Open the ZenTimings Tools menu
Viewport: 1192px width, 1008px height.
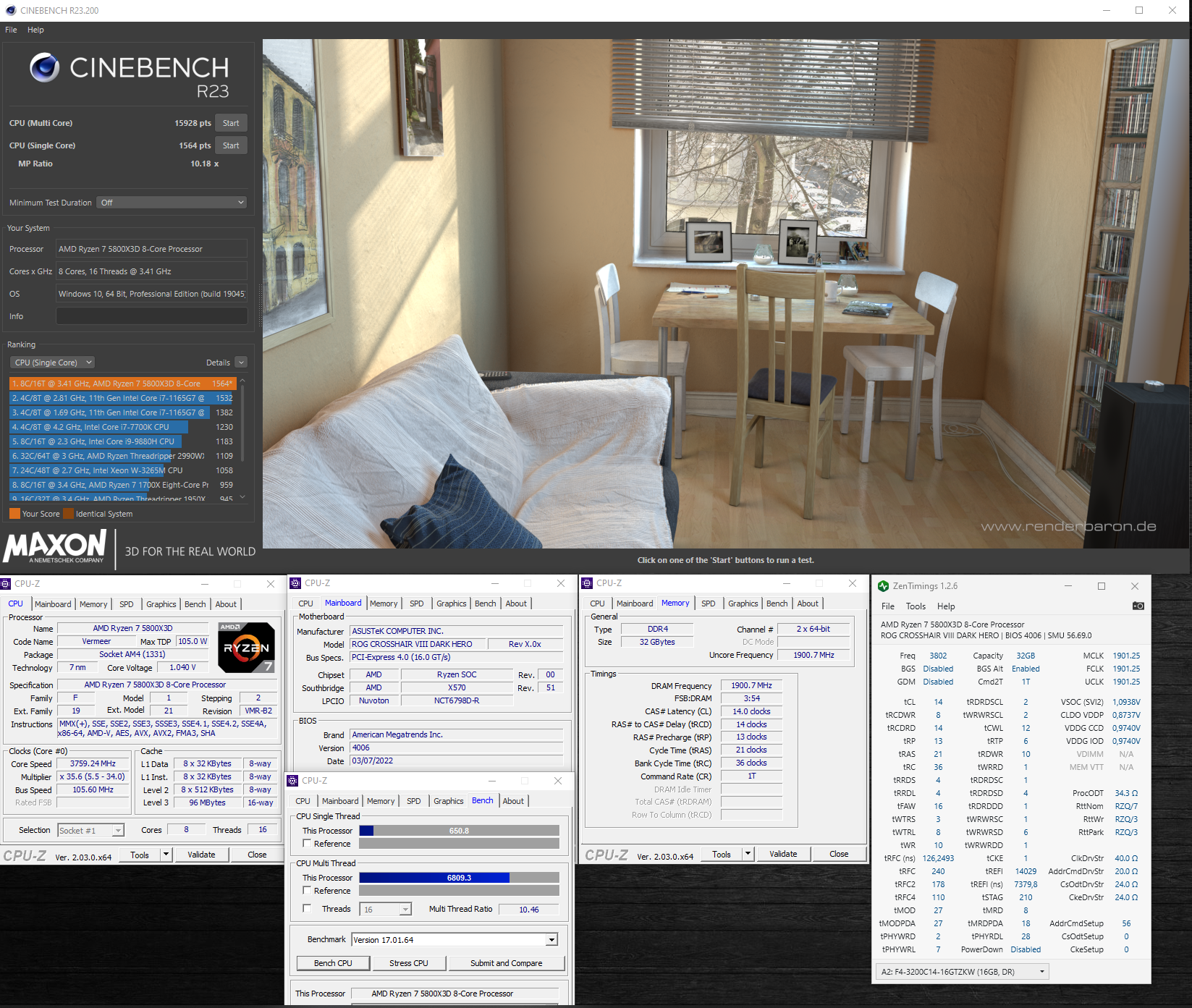916,606
